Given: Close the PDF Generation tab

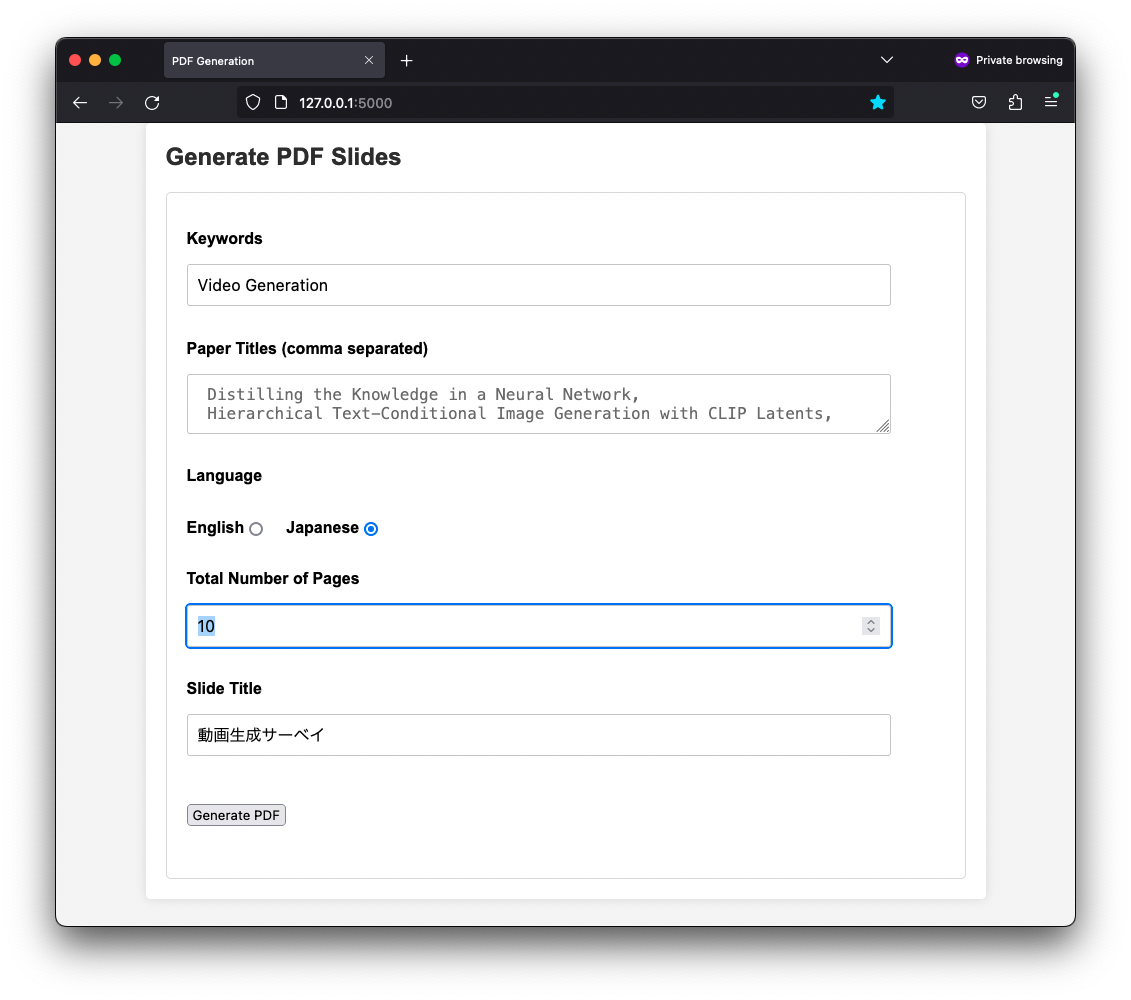Looking at the screenshot, I should coord(369,60).
